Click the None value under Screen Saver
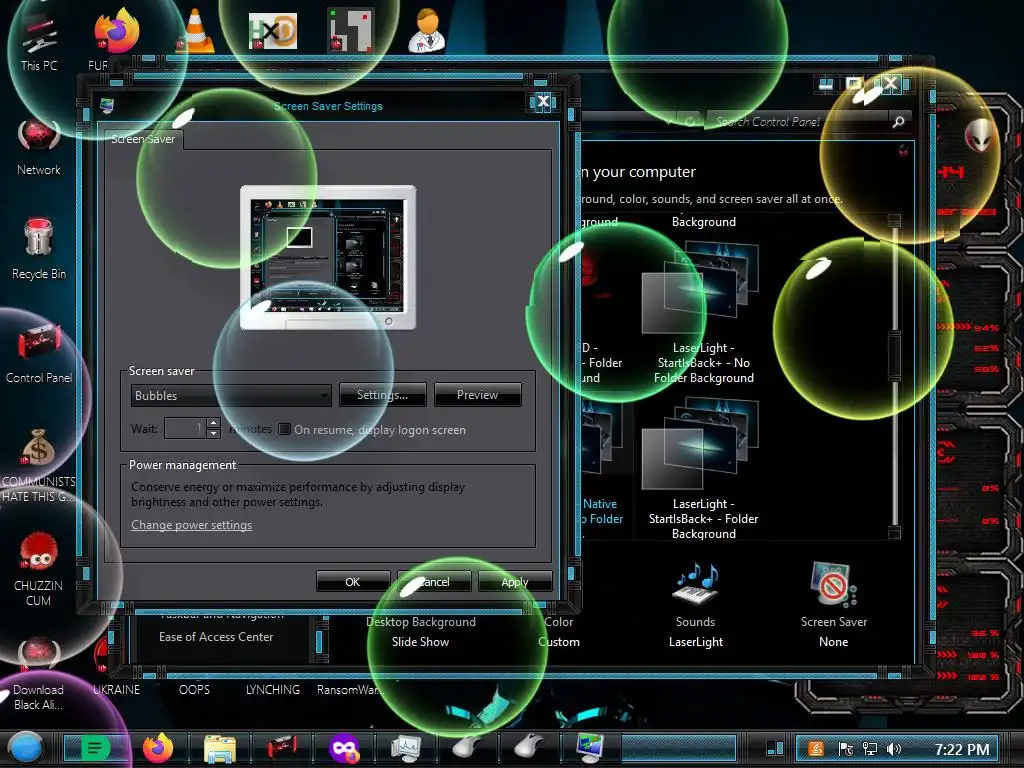Image resolution: width=1024 pixels, height=768 pixels. (x=833, y=641)
